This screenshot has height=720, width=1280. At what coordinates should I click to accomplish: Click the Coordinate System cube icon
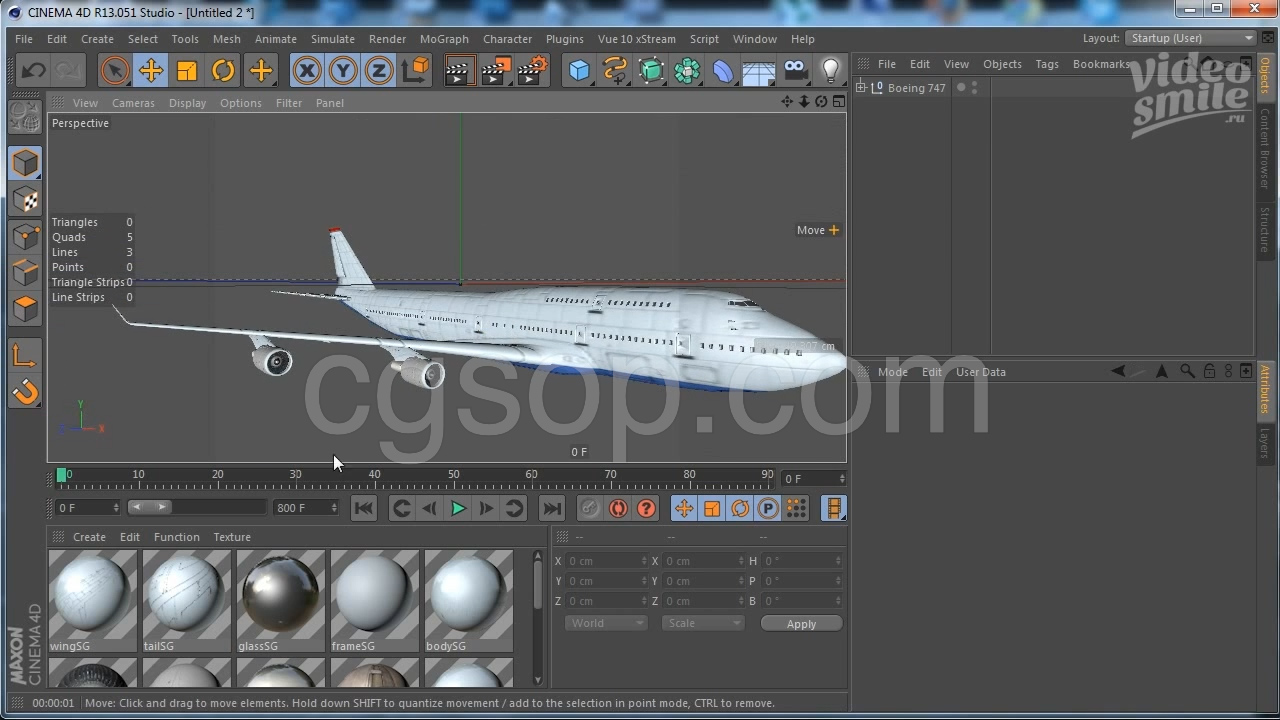[416, 70]
